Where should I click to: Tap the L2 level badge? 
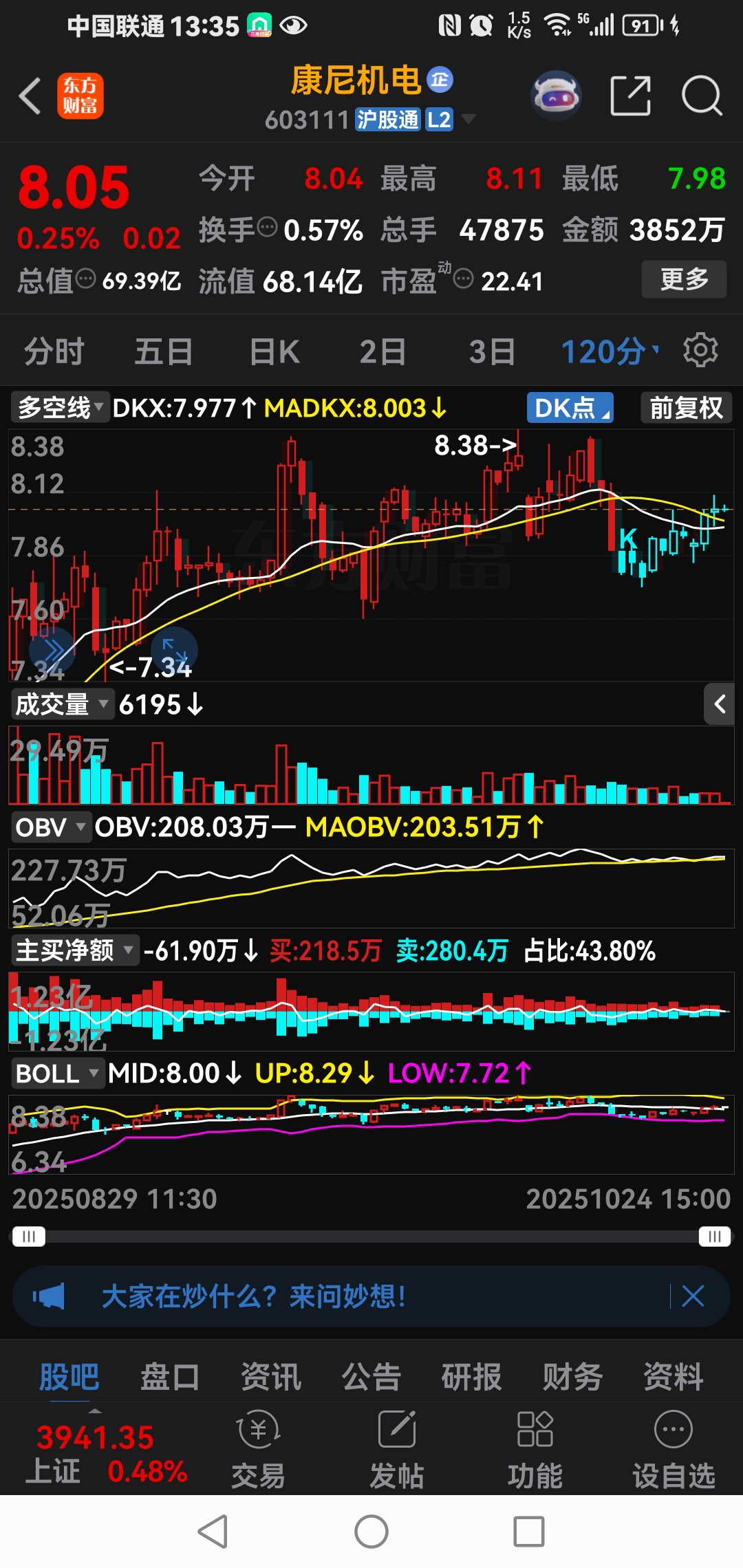click(439, 120)
